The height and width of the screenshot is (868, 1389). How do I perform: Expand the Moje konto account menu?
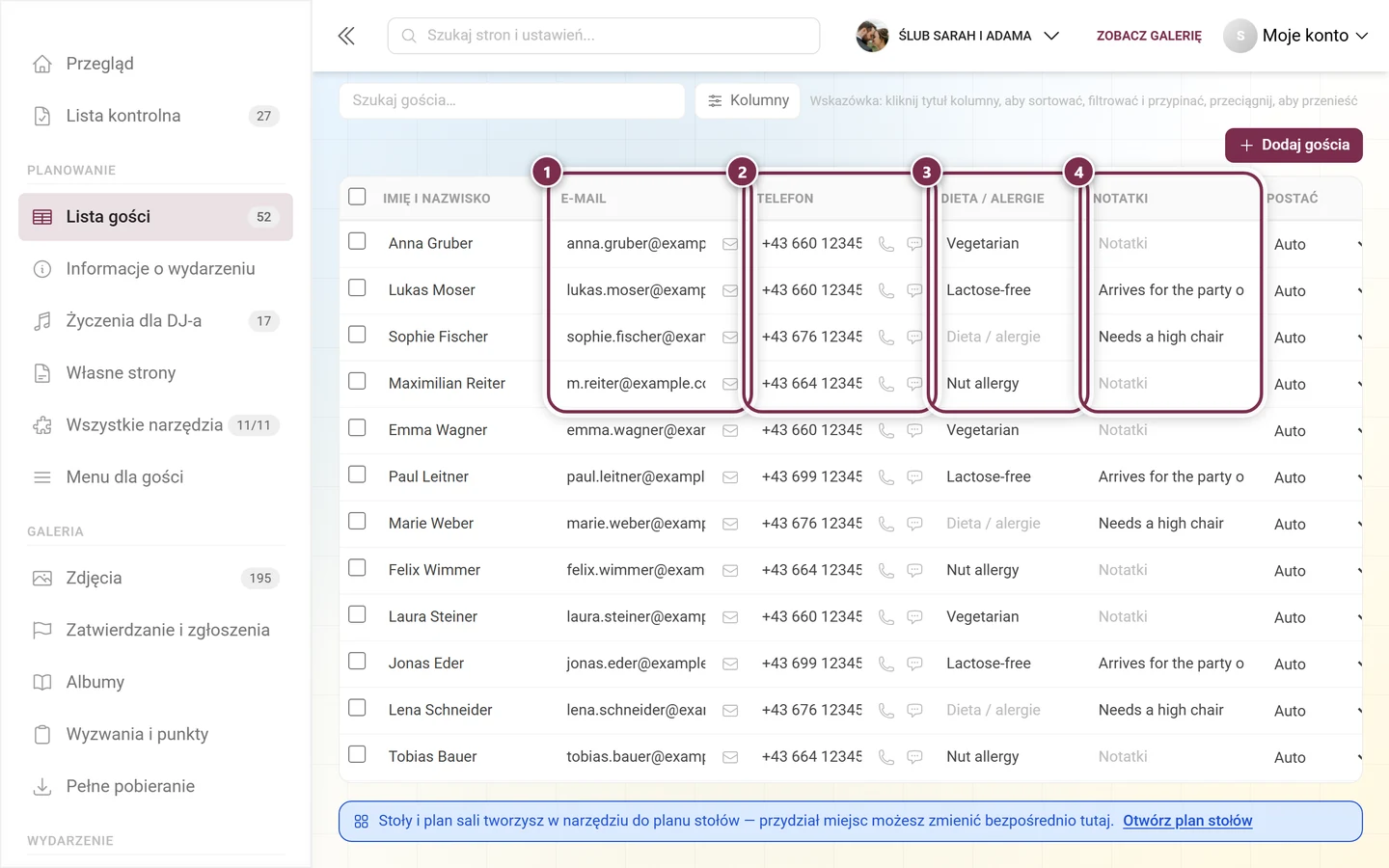pos(1296,36)
